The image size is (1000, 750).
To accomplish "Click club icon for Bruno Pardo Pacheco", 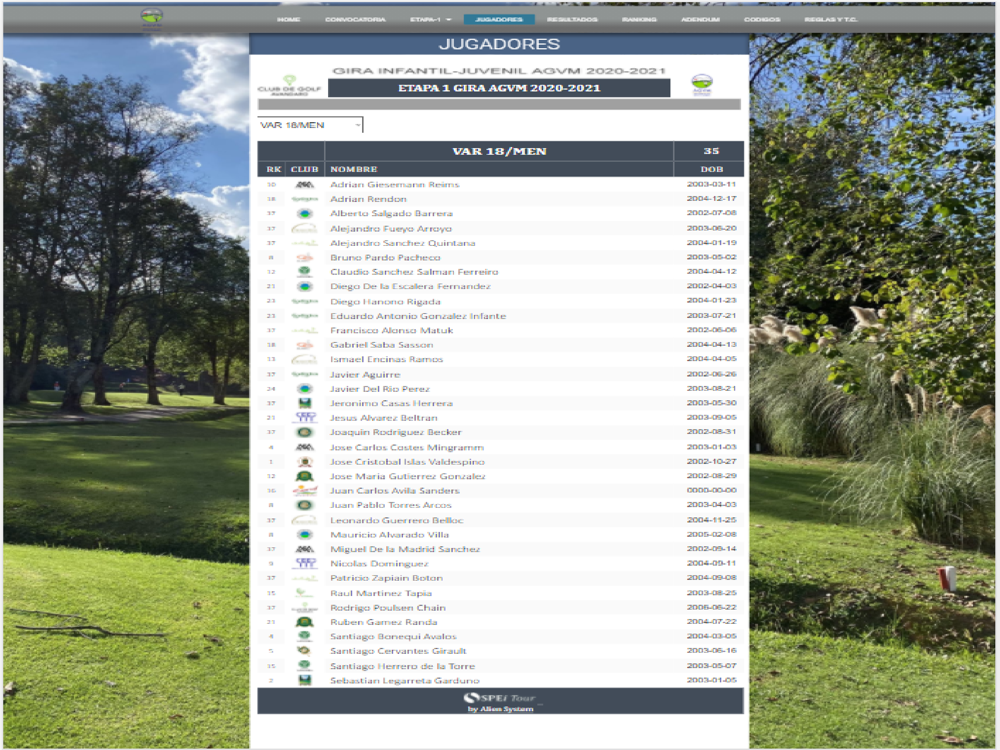I will coord(305,258).
